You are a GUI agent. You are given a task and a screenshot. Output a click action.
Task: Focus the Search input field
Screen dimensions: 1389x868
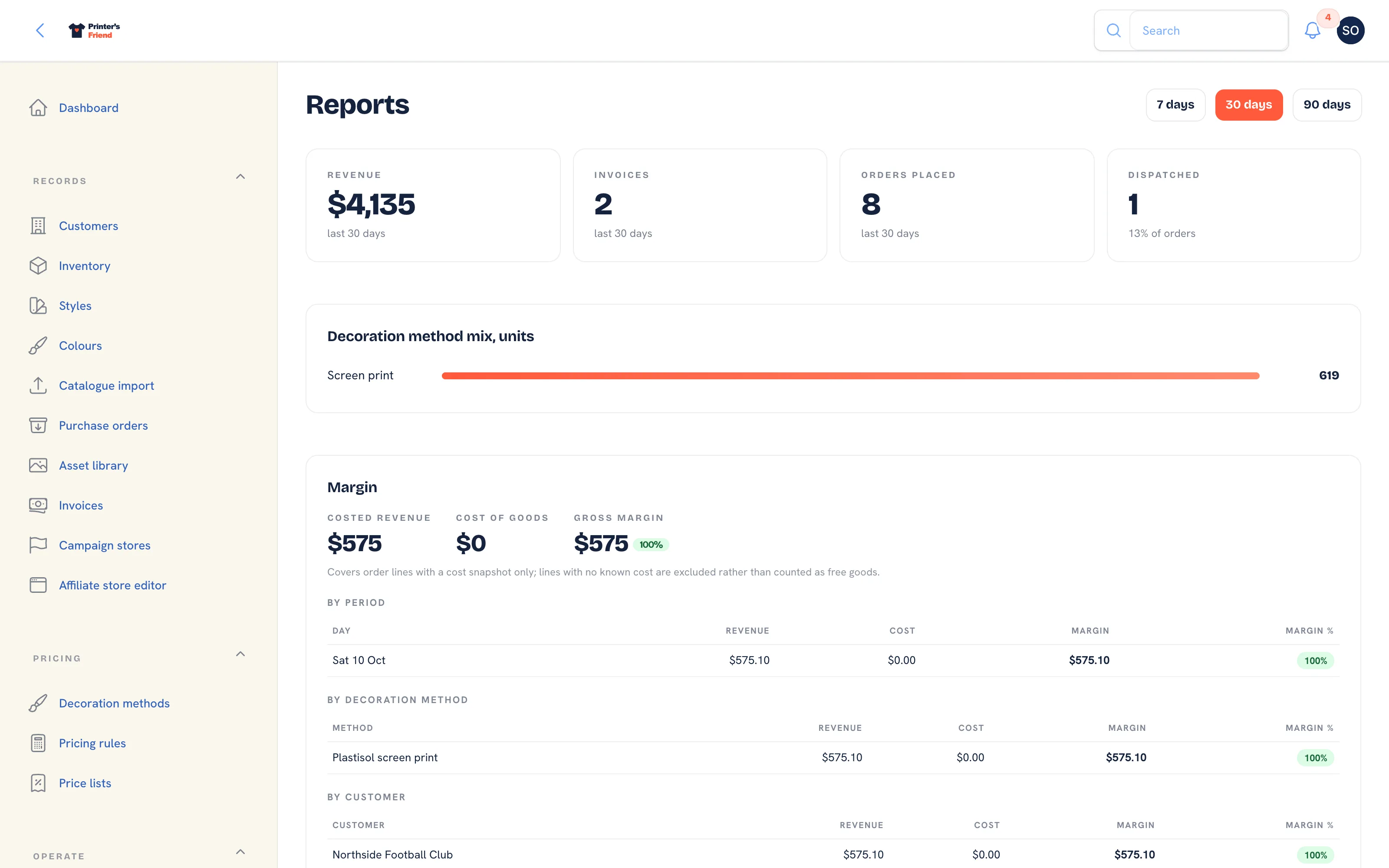point(1209,30)
